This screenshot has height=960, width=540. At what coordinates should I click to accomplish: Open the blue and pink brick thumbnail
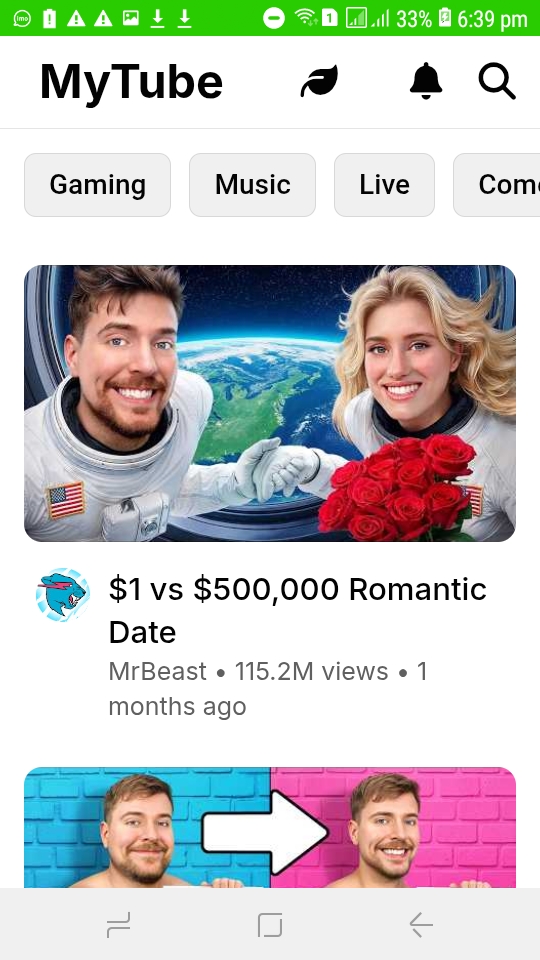(x=270, y=827)
